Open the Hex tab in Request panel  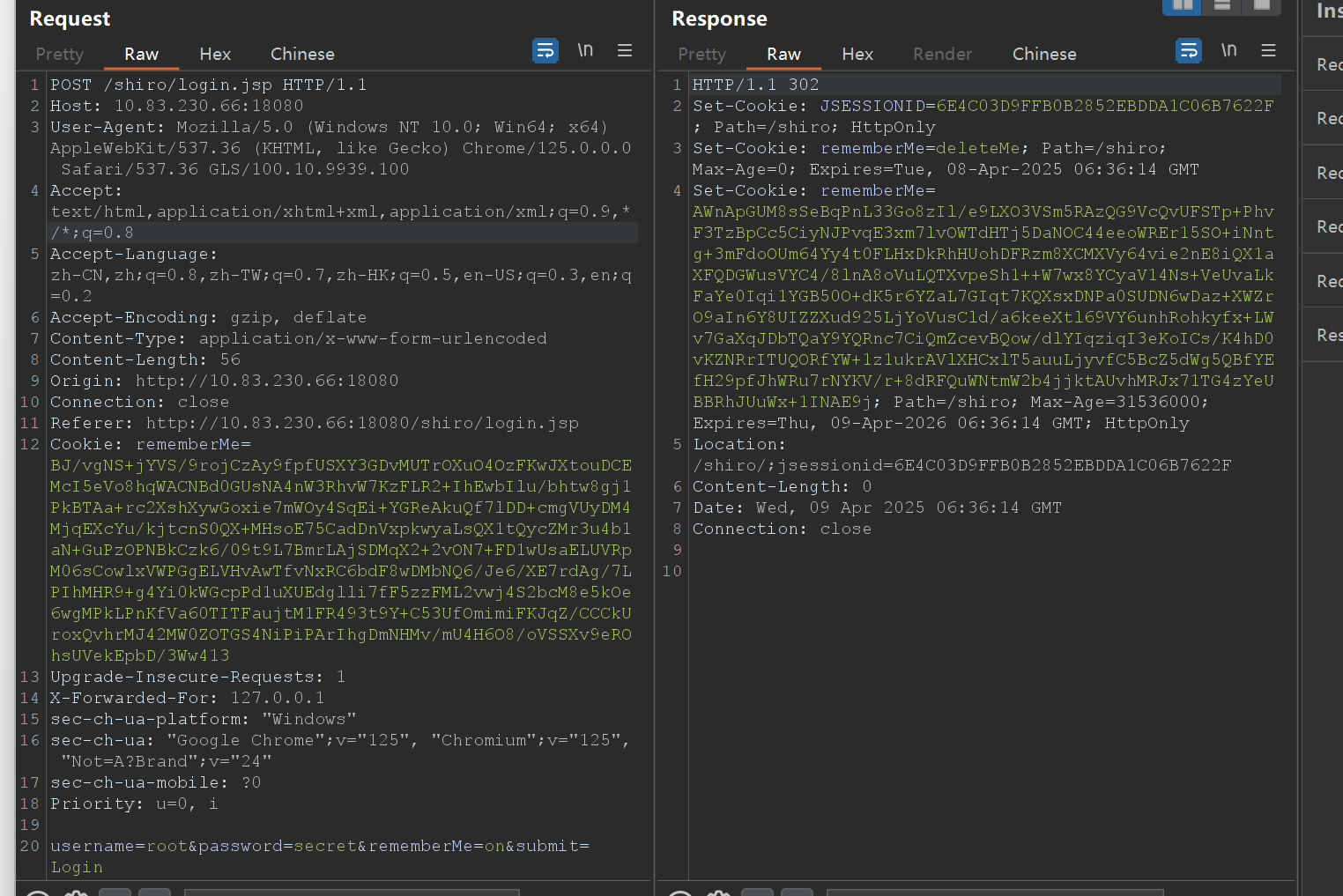click(215, 55)
